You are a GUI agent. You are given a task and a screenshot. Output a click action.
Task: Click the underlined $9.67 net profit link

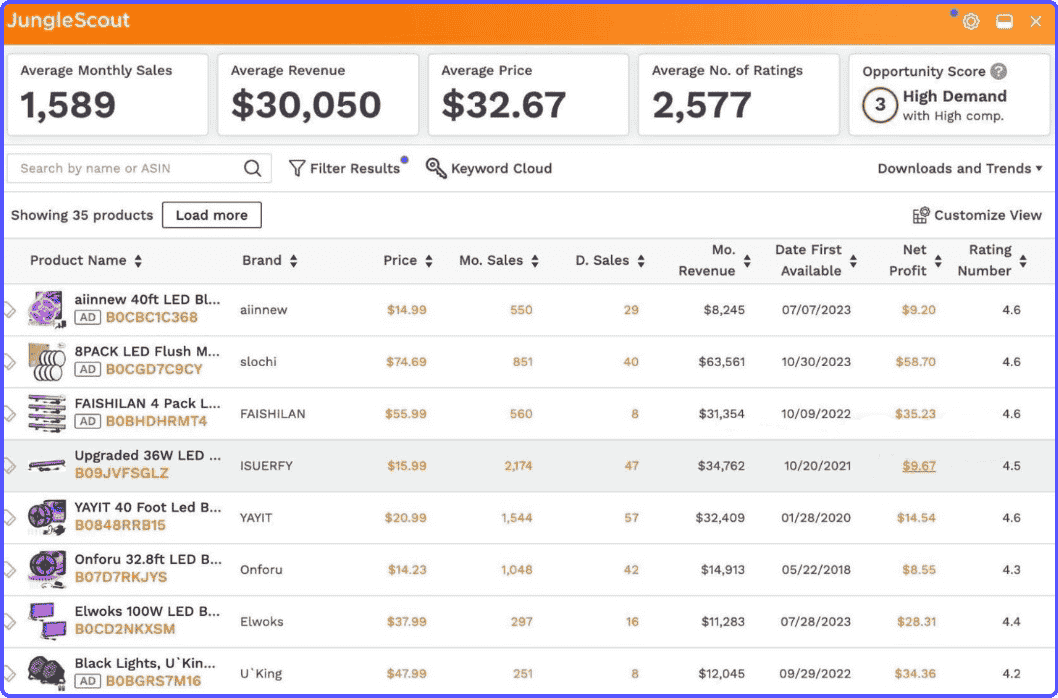tap(918, 466)
